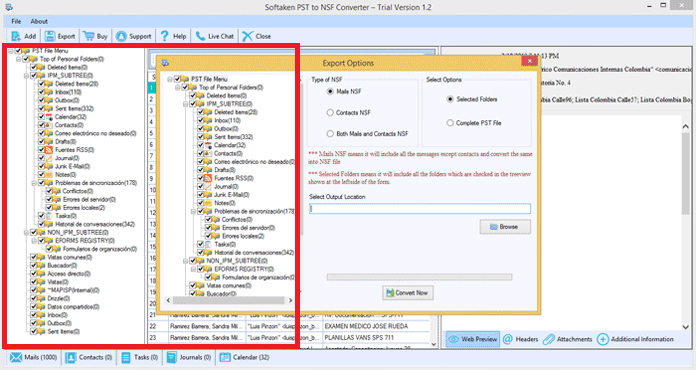Choose the Selected Folders radio option
The height and width of the screenshot is (370, 696).
point(450,99)
